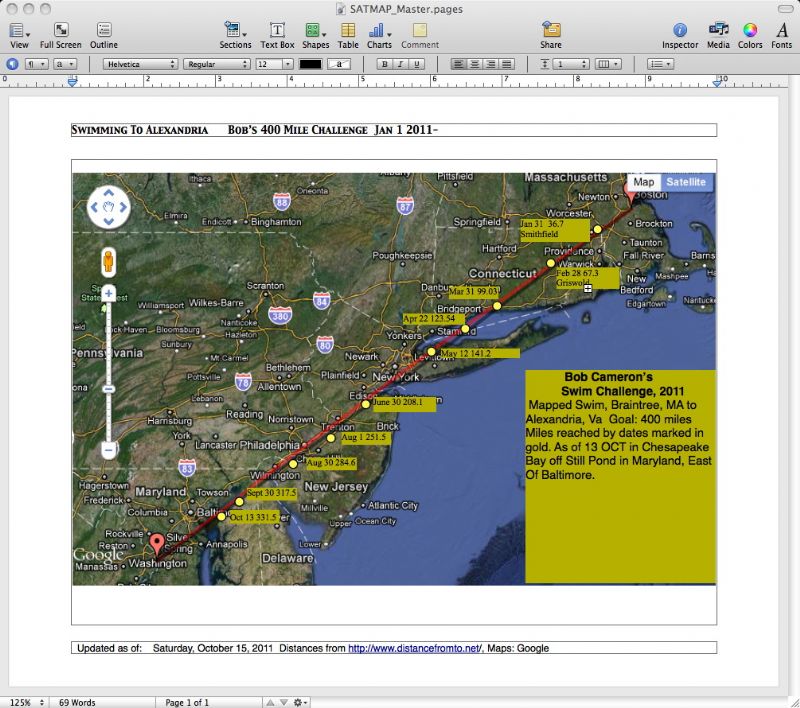
Task: Toggle italic formatting
Action: tap(401, 64)
